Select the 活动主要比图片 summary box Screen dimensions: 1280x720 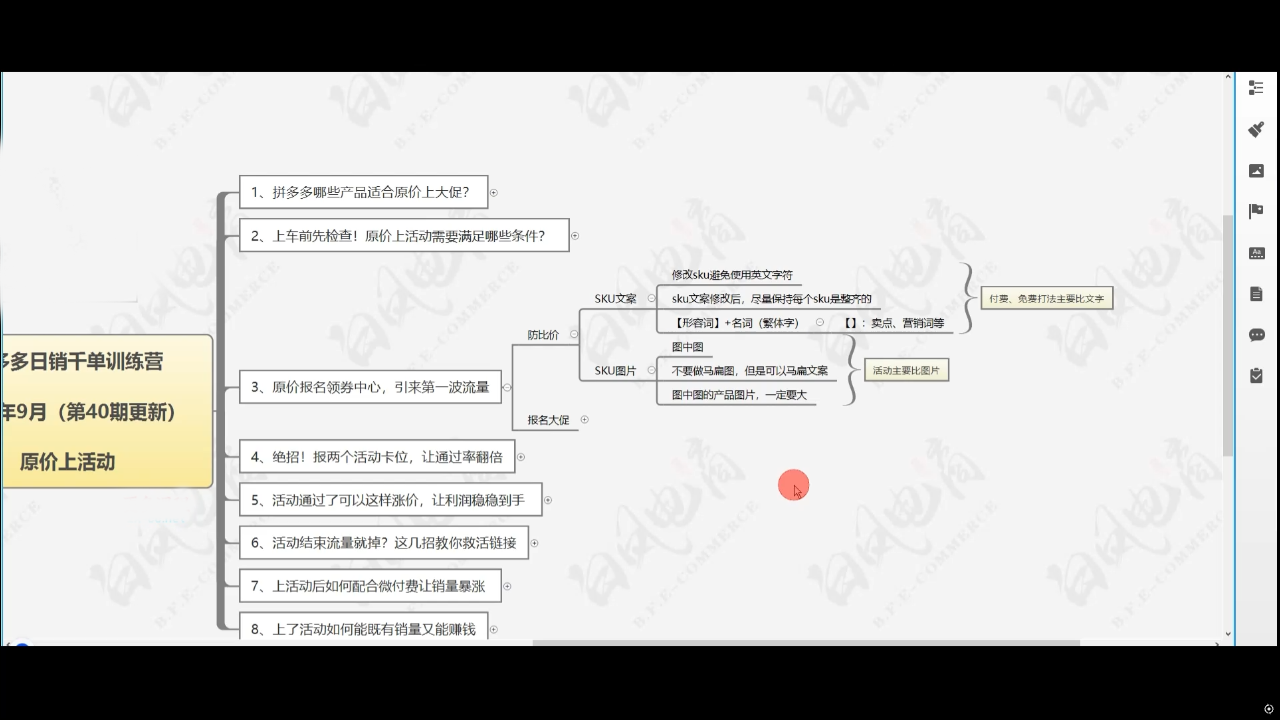(905, 371)
